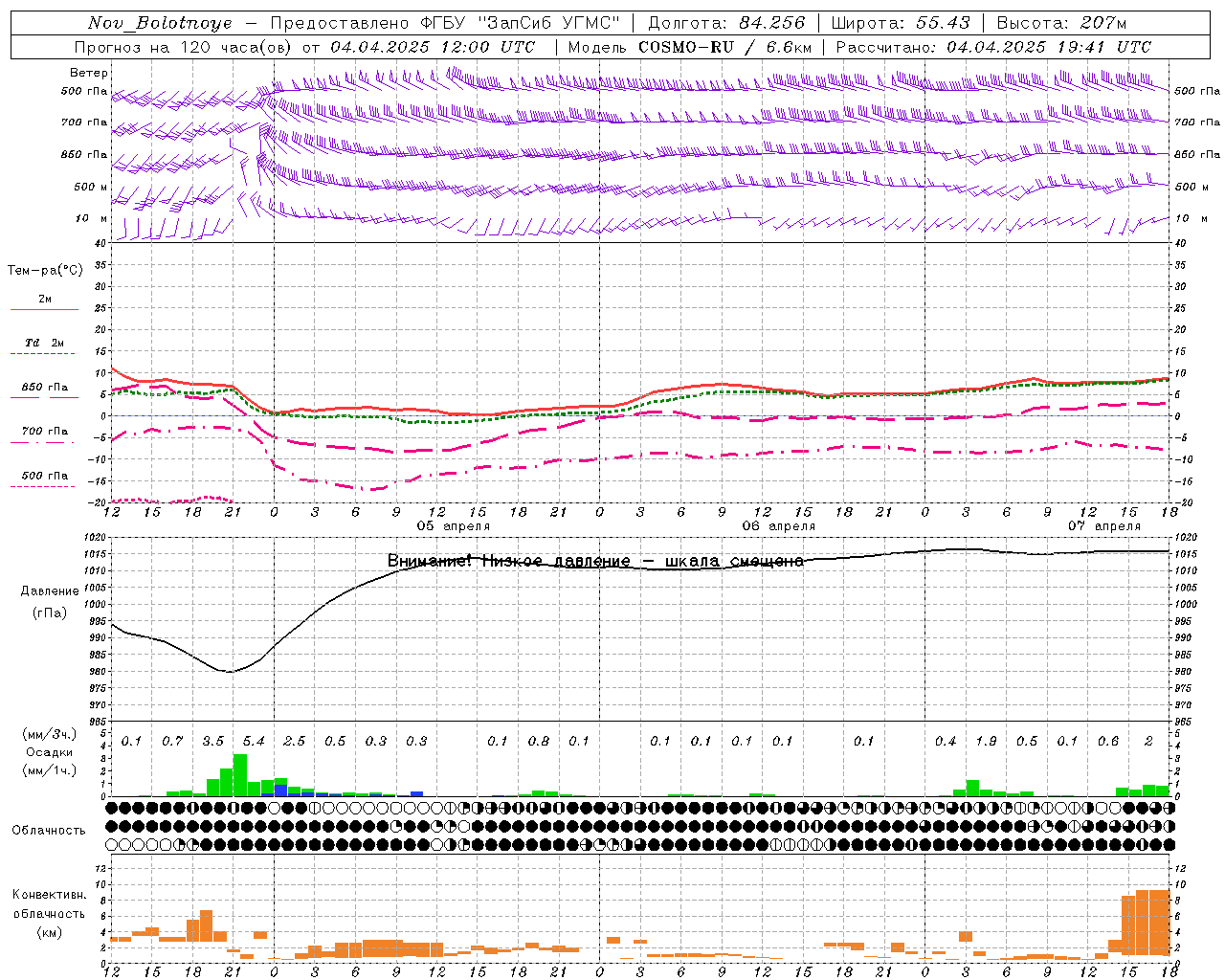The image size is (1225, 980).
Task: Click the Осадки precipitation label
Action: pyautogui.click(x=50, y=752)
